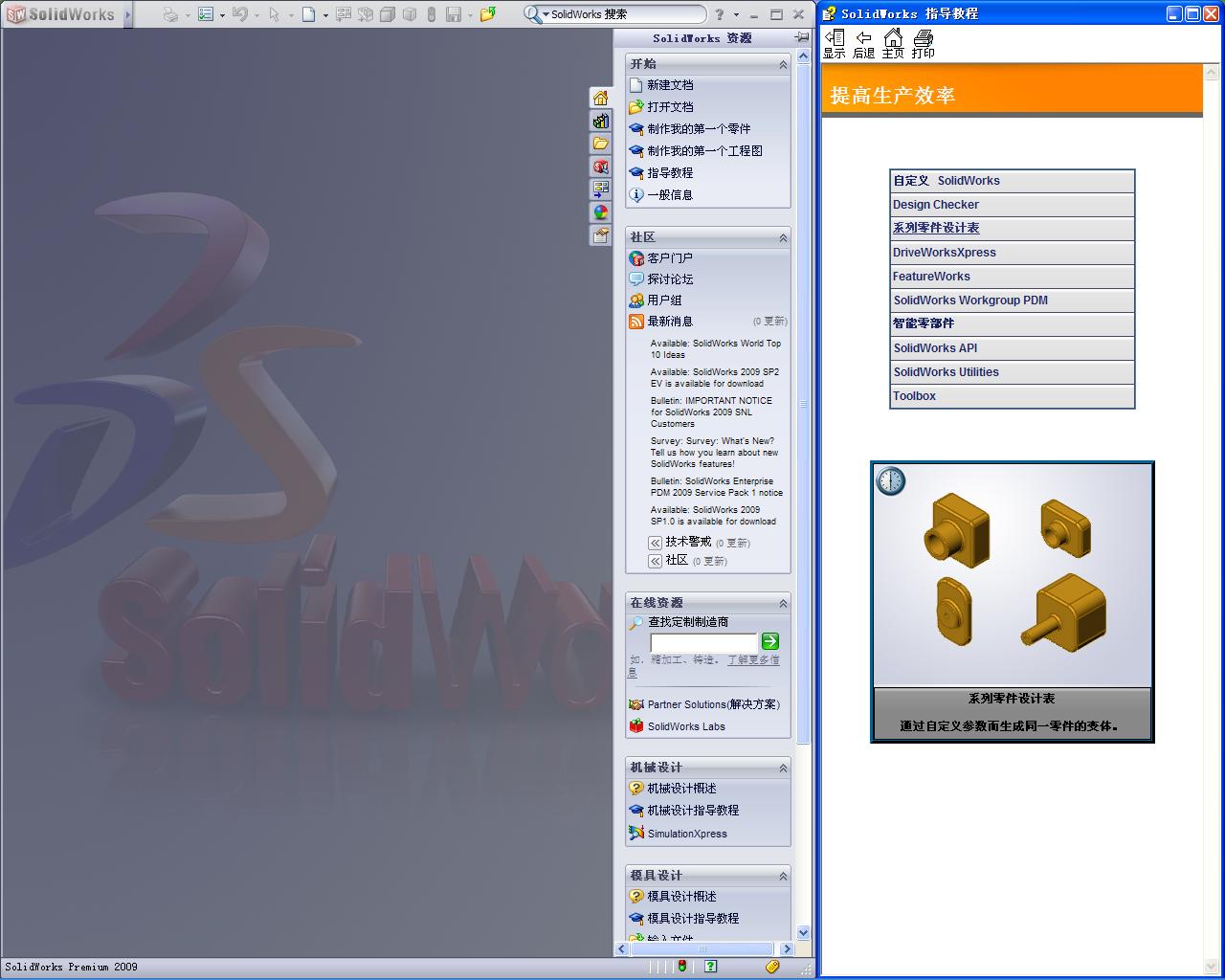Expand the 技术警戒 news group

pos(655,542)
